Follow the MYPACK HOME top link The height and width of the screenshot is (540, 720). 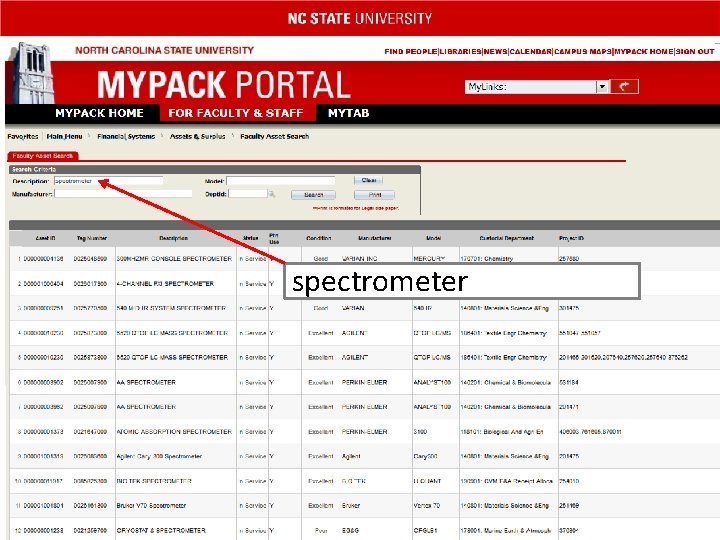[644, 51]
